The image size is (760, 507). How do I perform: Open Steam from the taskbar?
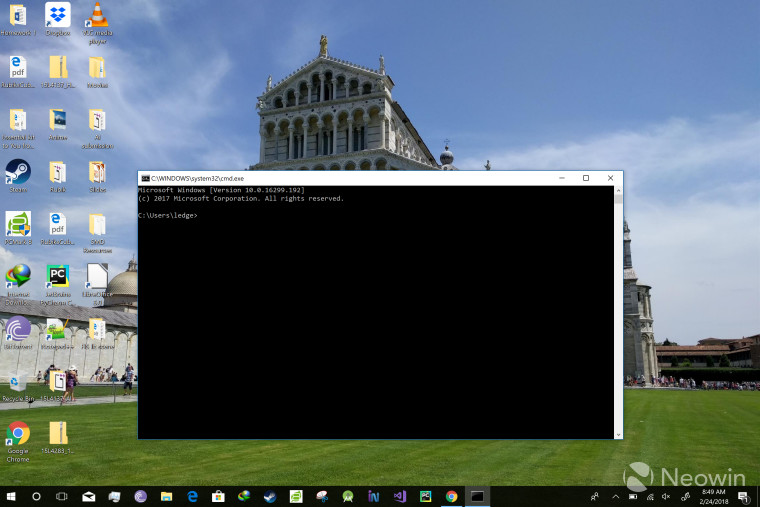point(270,496)
